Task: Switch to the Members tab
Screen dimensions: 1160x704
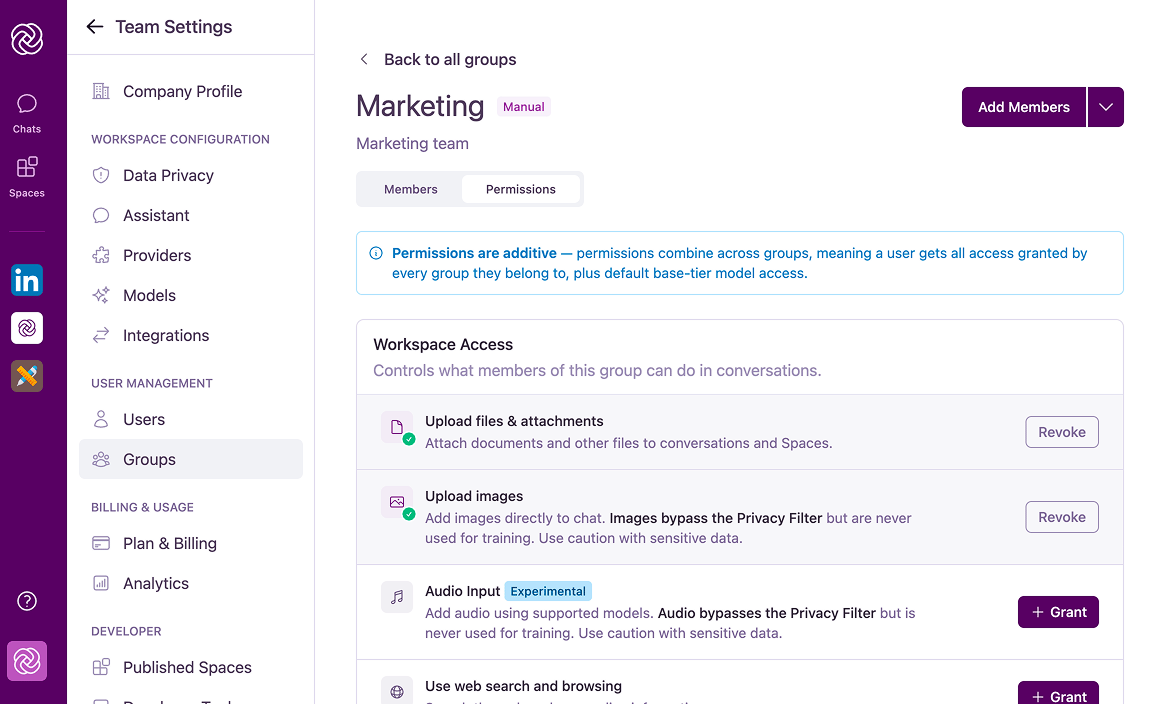Action: [411, 189]
